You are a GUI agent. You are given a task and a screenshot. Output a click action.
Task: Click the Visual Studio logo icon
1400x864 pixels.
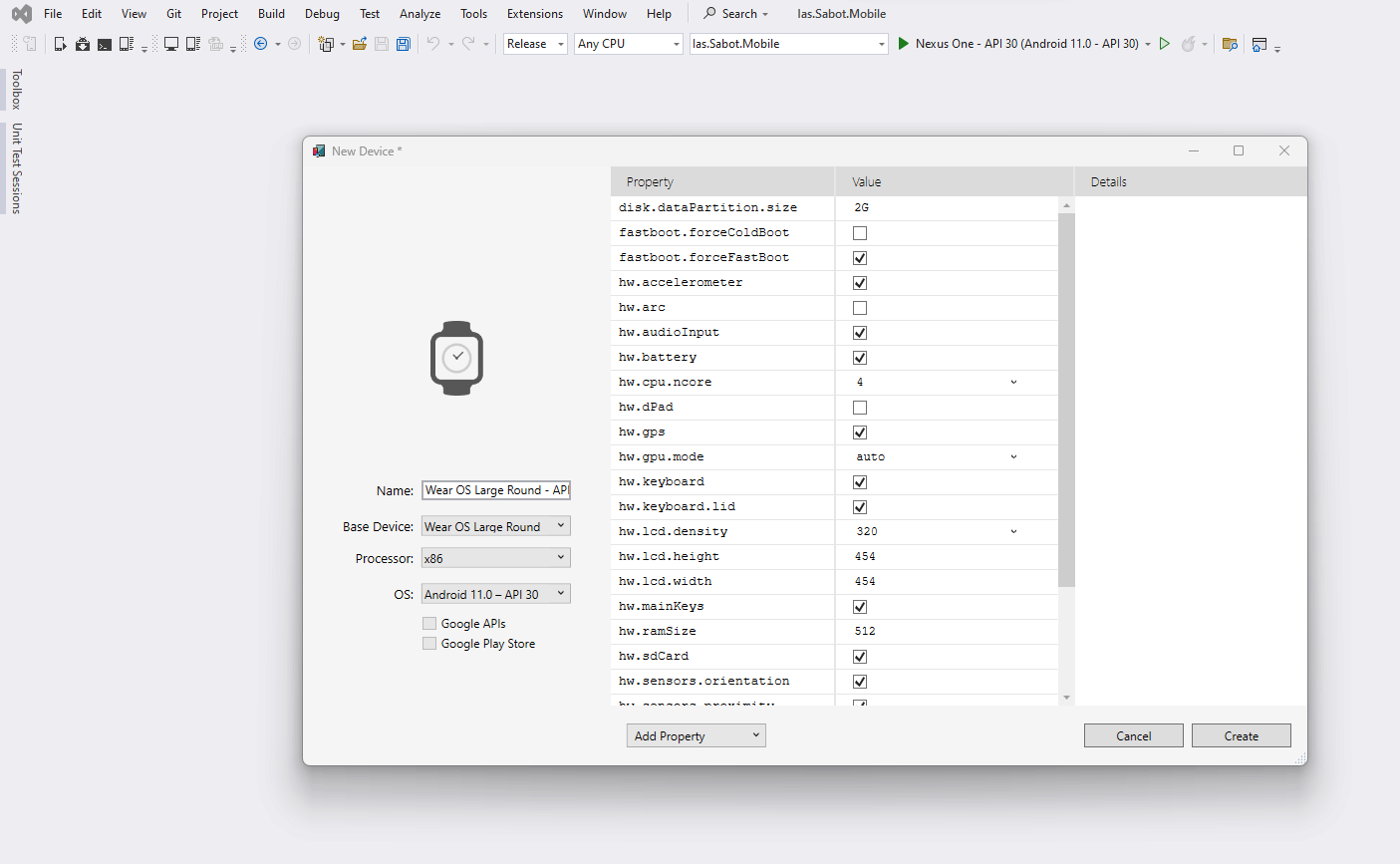21,14
